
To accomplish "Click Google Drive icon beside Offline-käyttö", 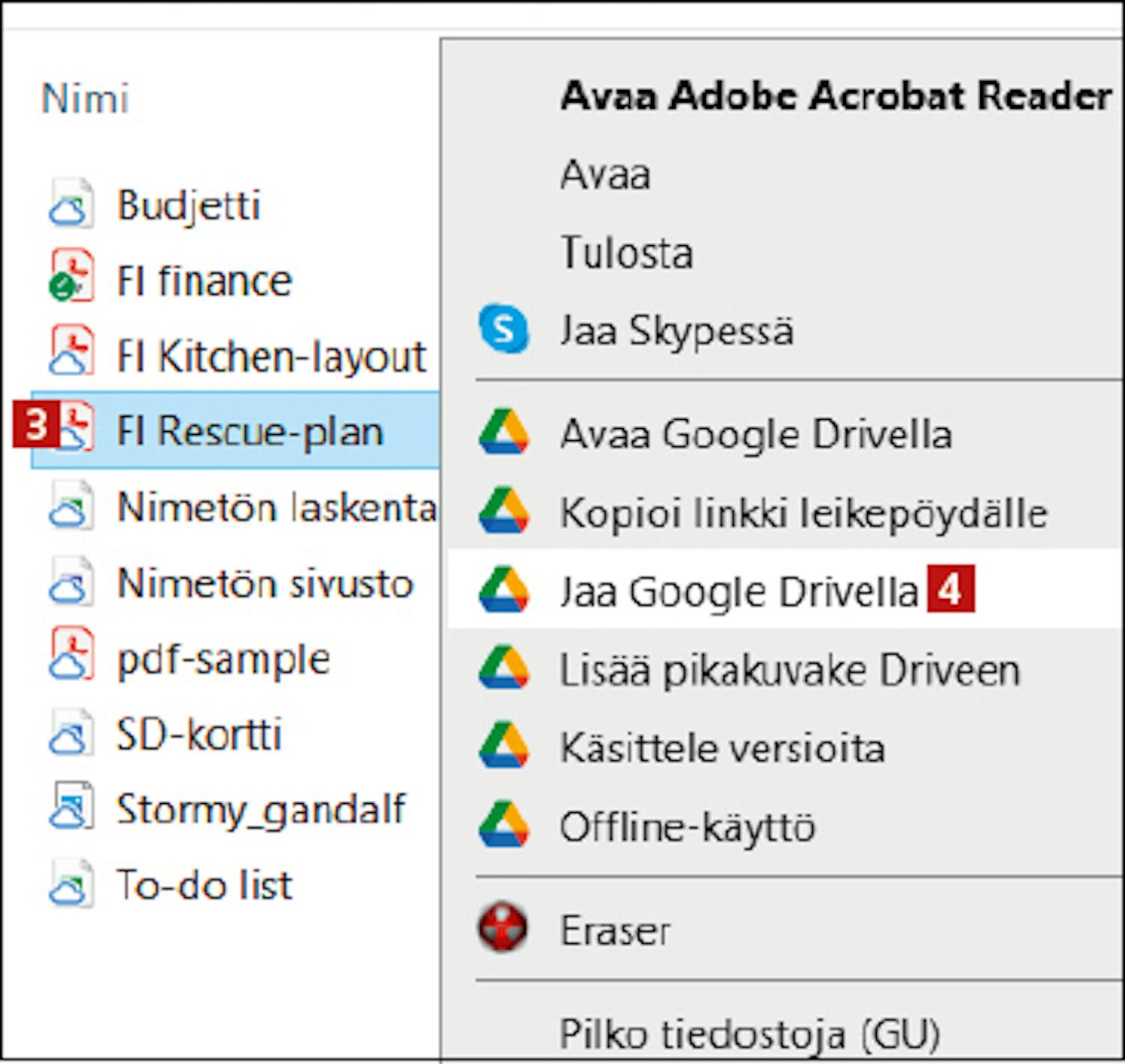I will pyautogui.click(x=503, y=825).
